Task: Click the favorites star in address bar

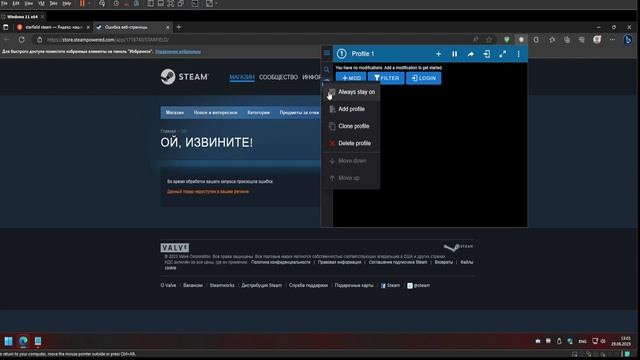Action: [489, 40]
